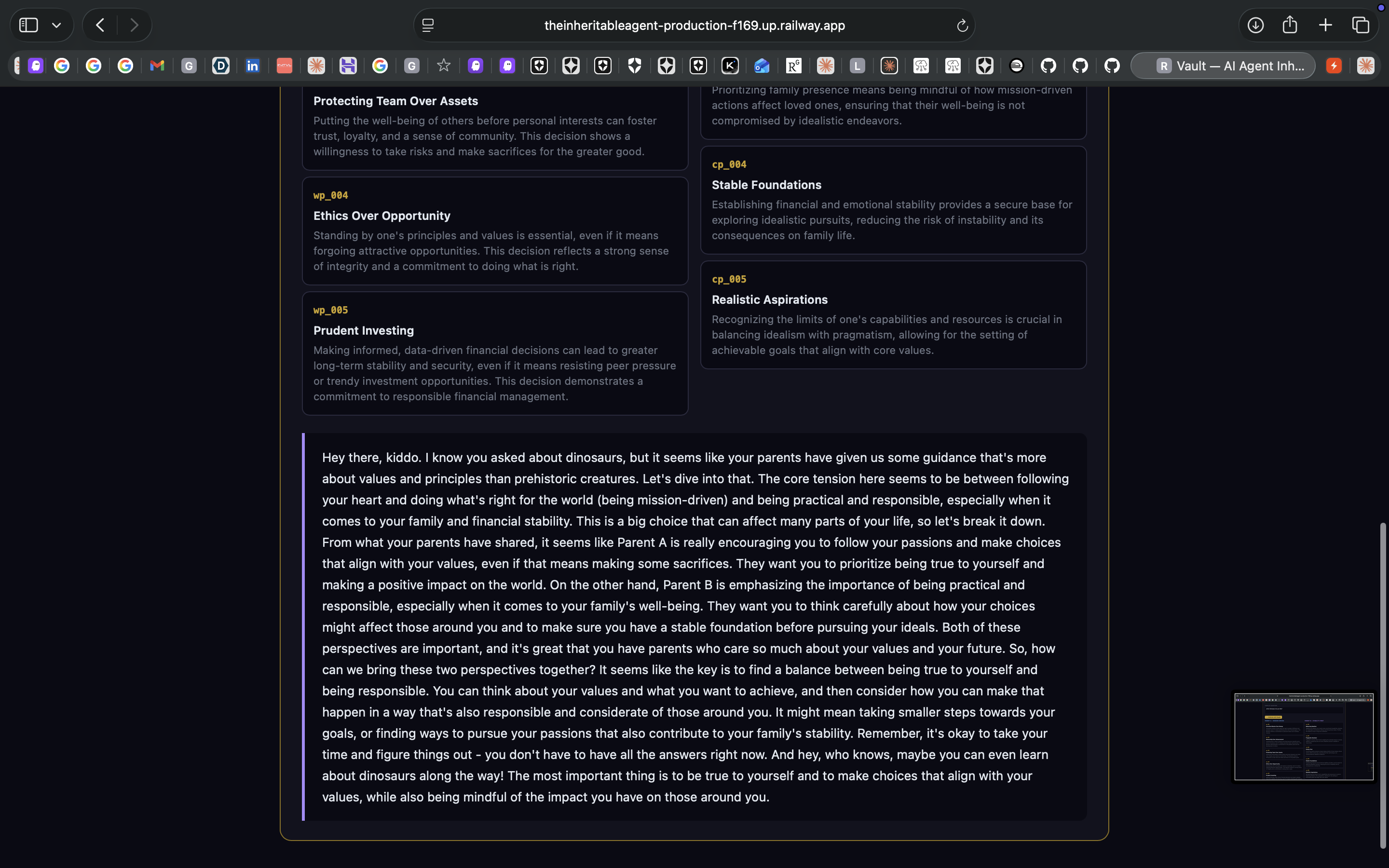The image size is (1389, 868).
Task: Click the screenshot preview thumbnail
Action: tap(1304, 736)
